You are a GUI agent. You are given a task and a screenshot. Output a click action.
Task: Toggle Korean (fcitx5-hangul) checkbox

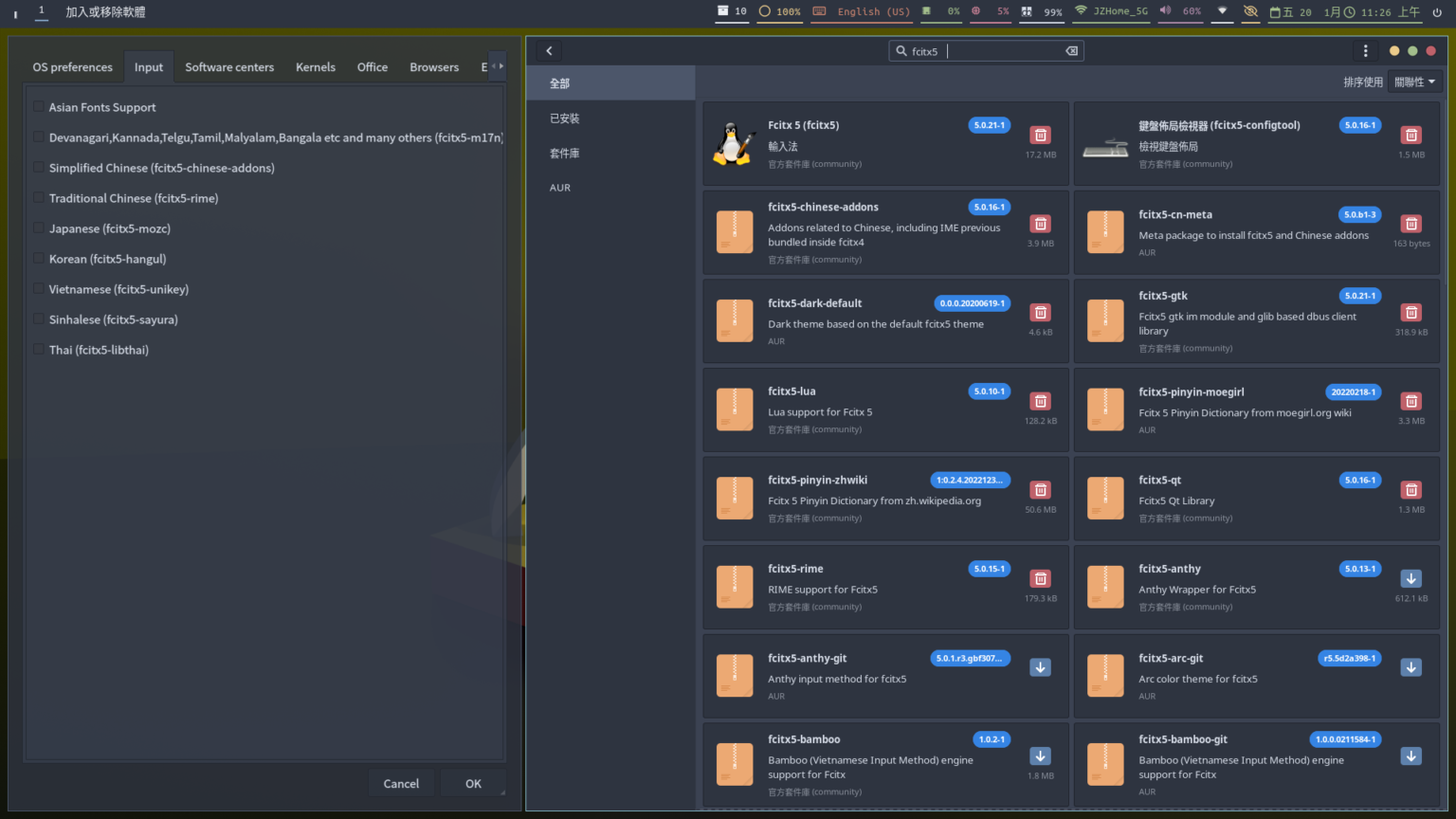[39, 259]
